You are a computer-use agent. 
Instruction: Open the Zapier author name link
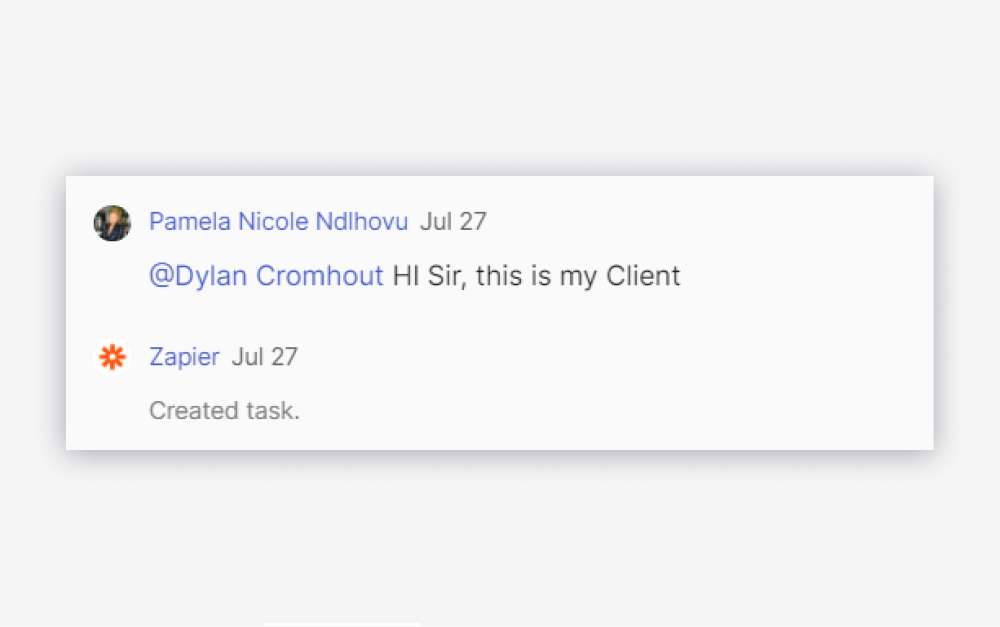click(184, 357)
